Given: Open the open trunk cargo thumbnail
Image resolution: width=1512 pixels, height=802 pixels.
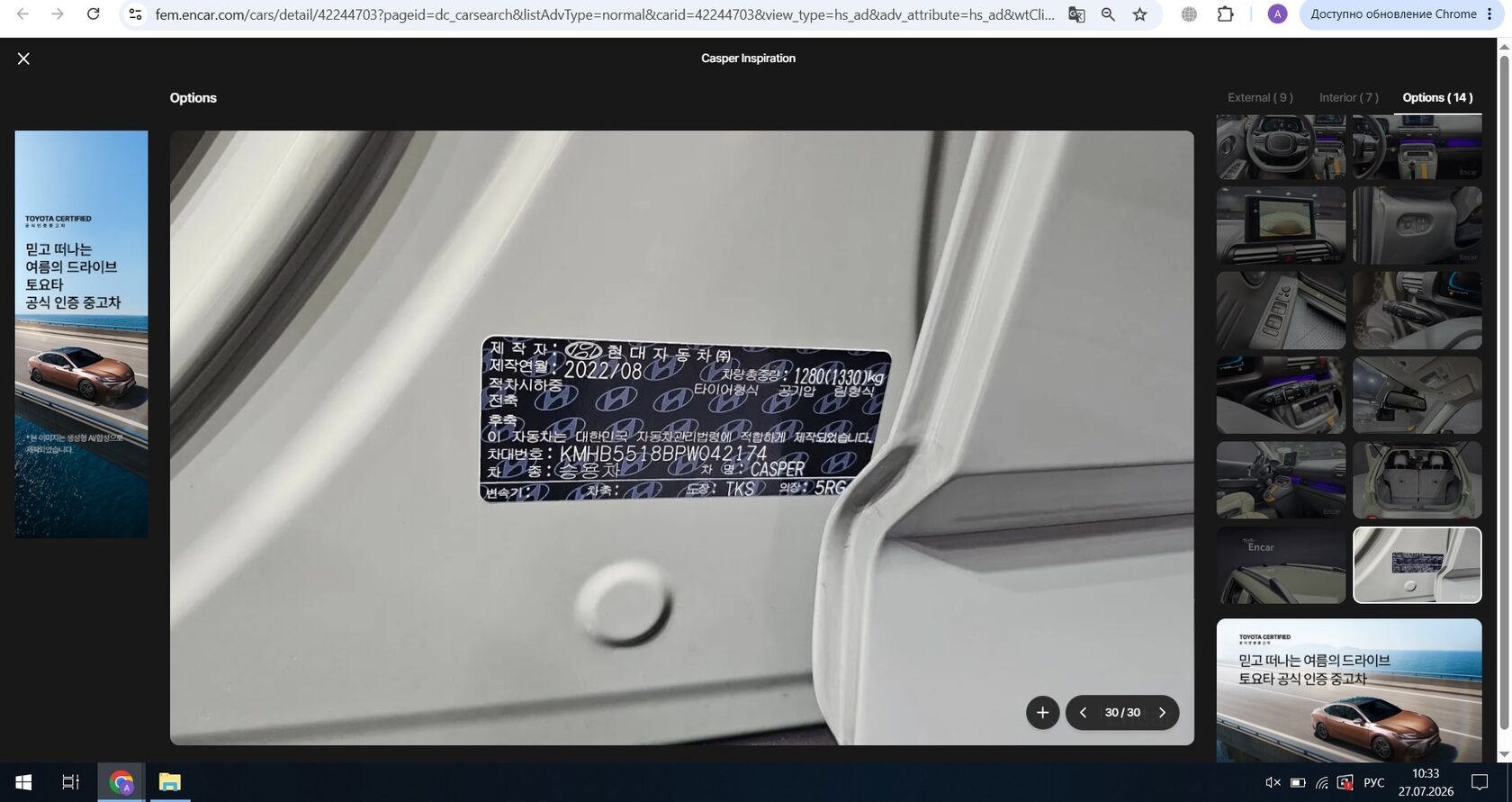Looking at the screenshot, I should click(1417, 480).
